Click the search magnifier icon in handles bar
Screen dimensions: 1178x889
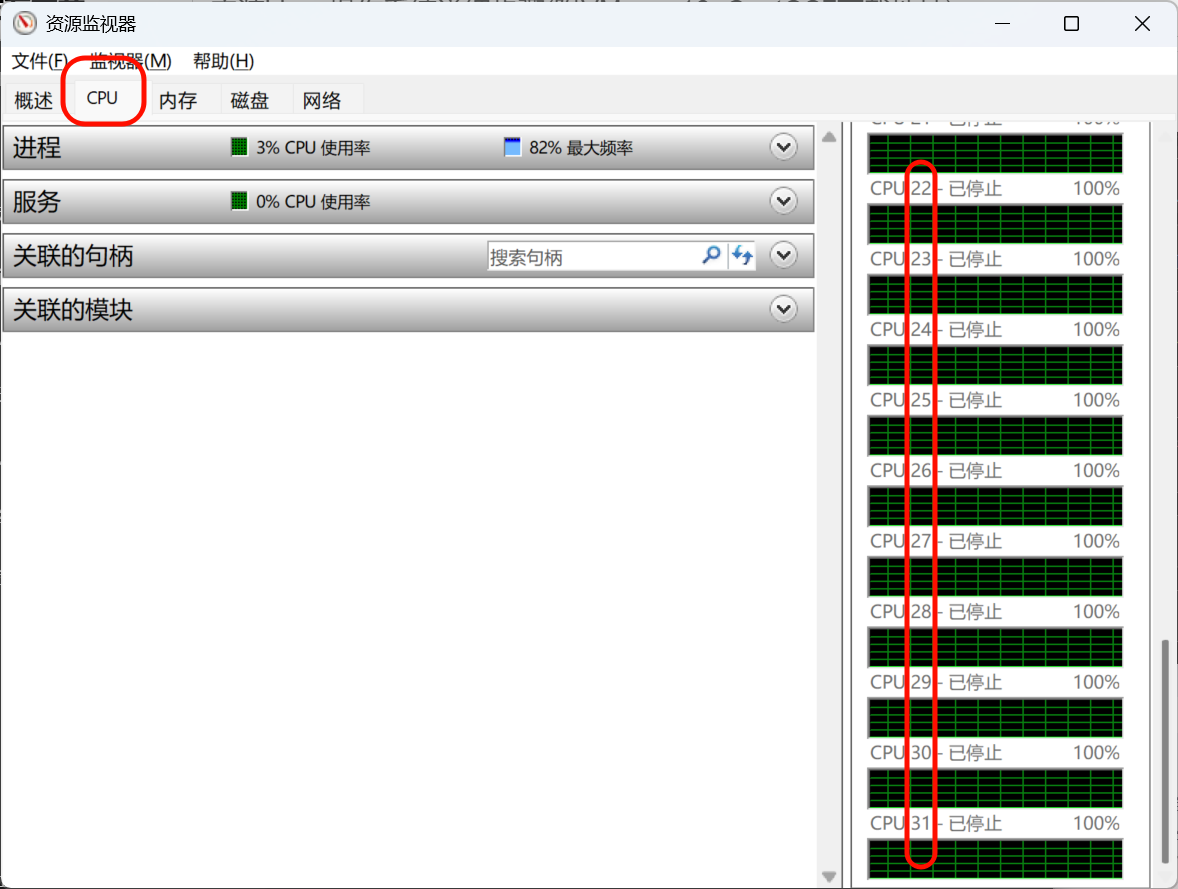point(711,256)
